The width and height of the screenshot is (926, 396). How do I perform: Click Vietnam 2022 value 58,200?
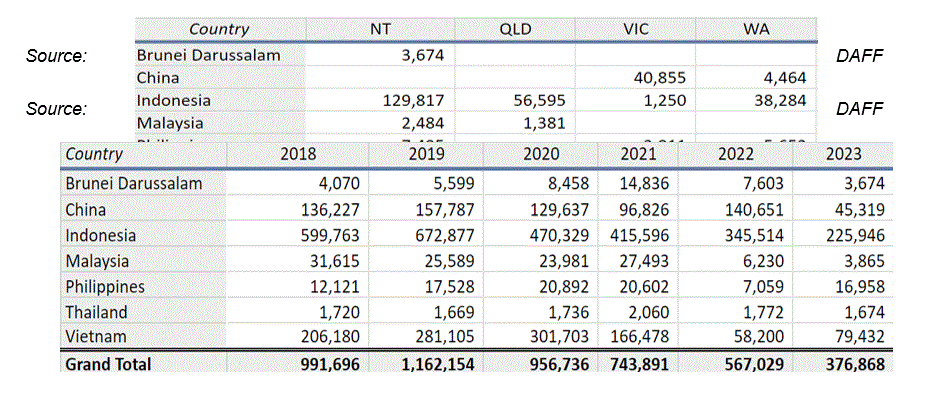tap(760, 337)
